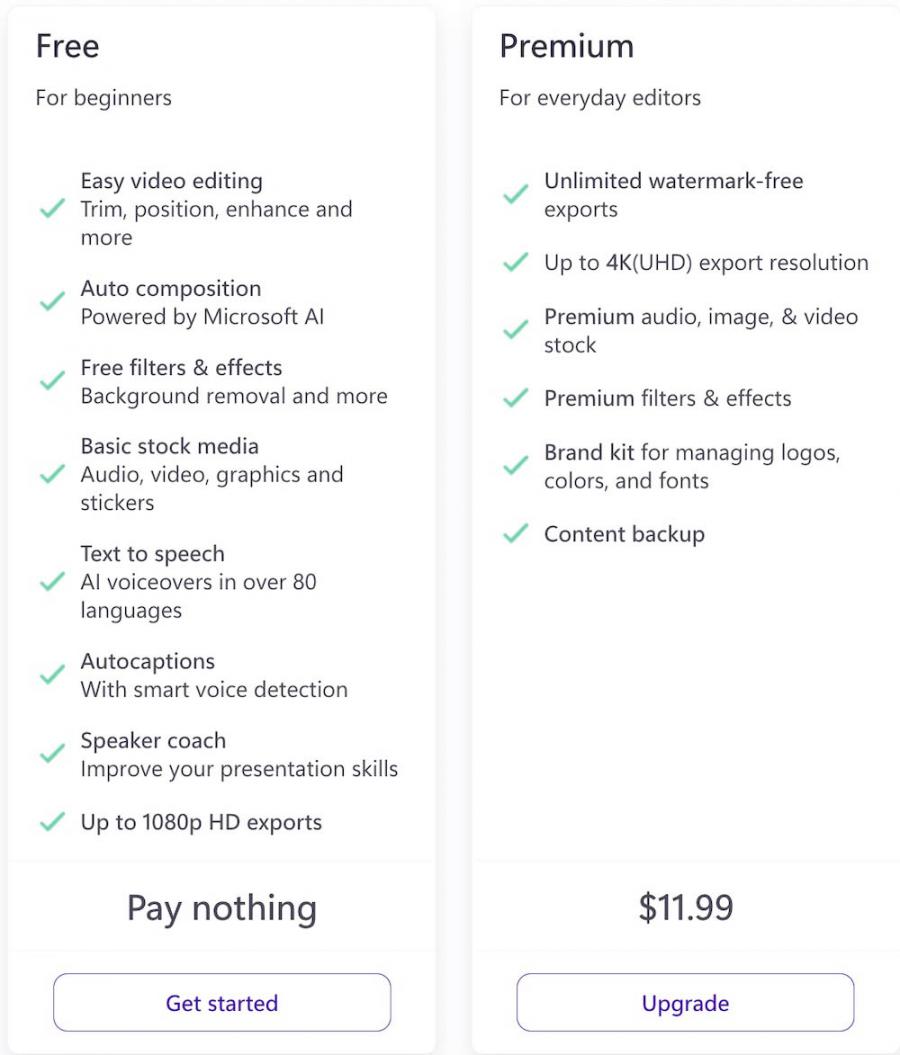Click checkmark beside Easy video editing
Viewport: 900px width, 1055px height.
[x=52, y=209]
